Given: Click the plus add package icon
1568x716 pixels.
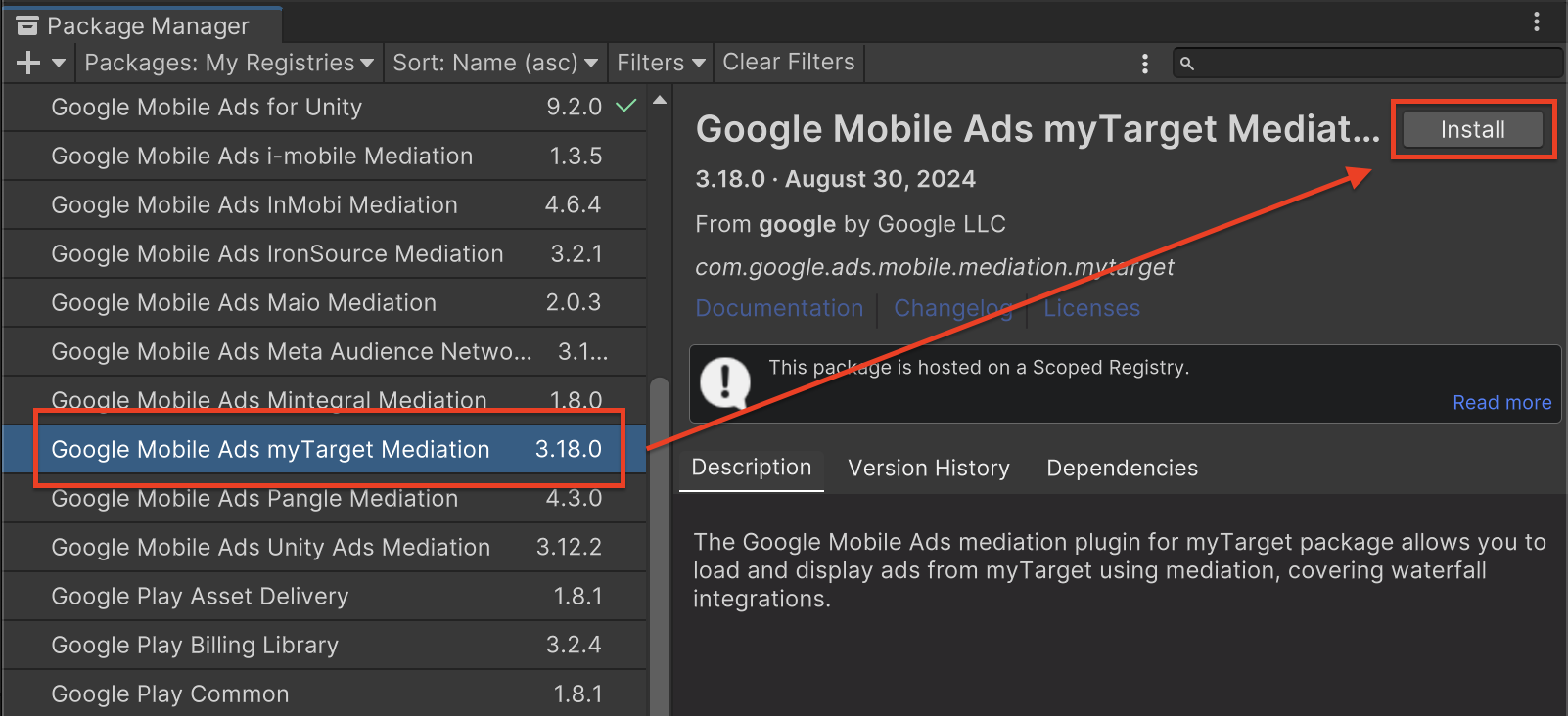Looking at the screenshot, I should (x=27, y=63).
